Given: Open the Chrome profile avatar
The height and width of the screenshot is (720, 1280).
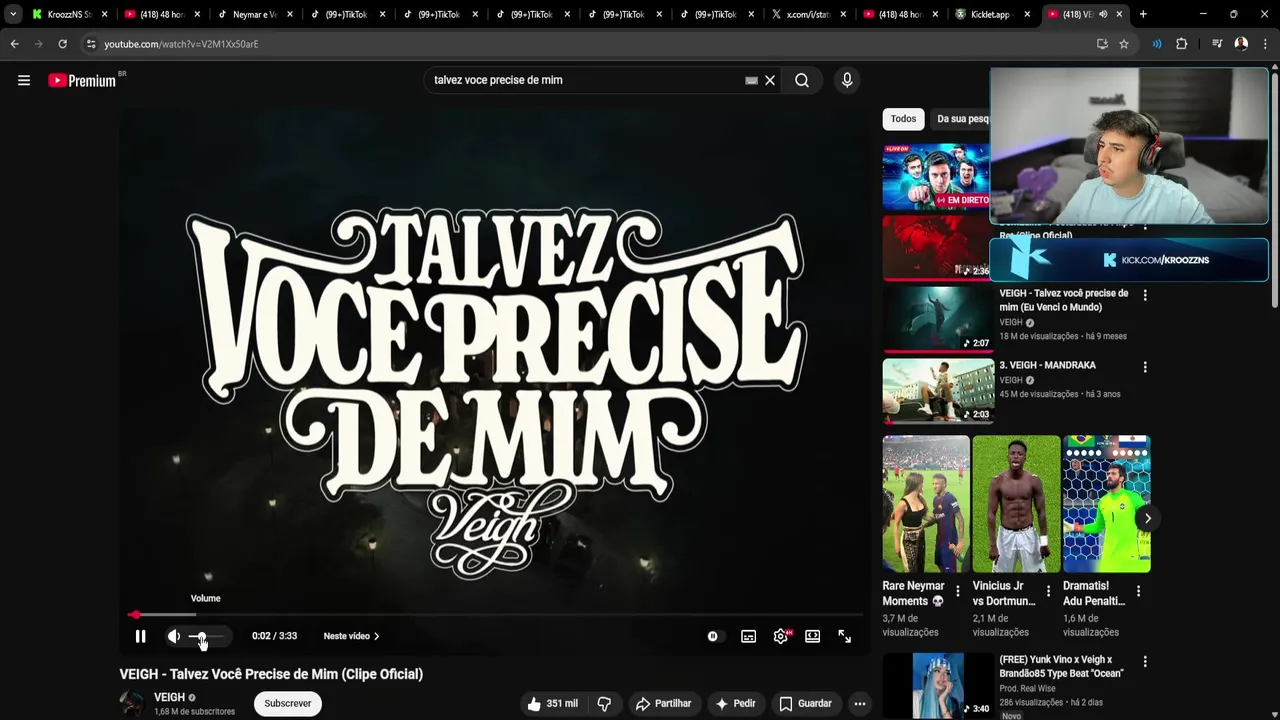Looking at the screenshot, I should coord(1241,44).
